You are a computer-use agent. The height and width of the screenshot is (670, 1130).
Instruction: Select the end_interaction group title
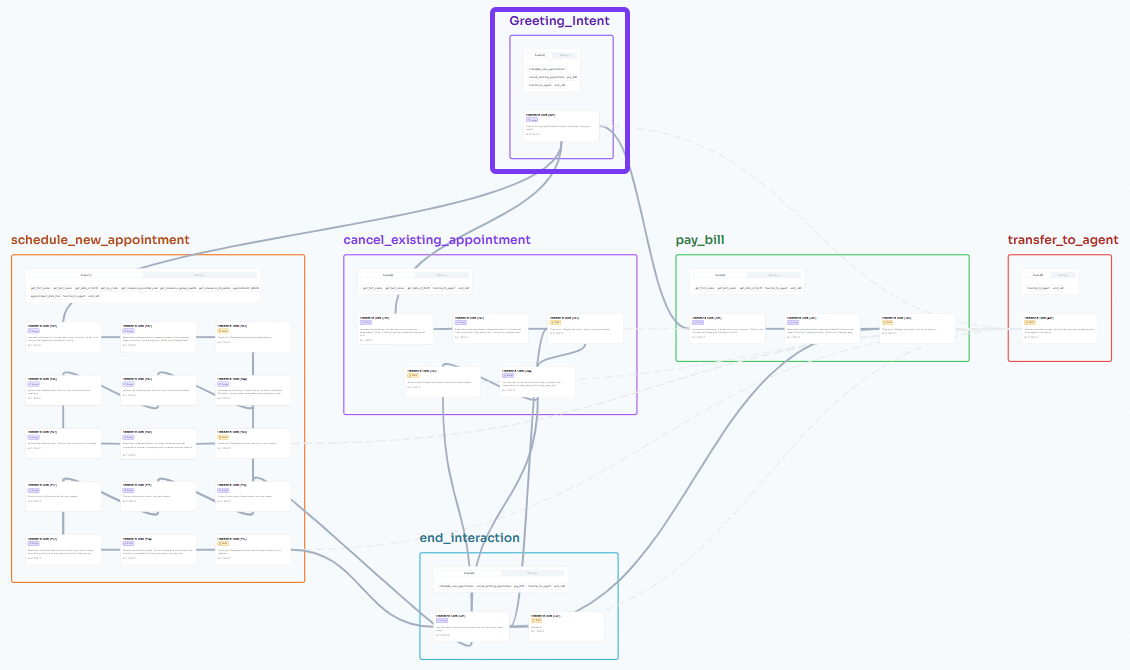(469, 538)
